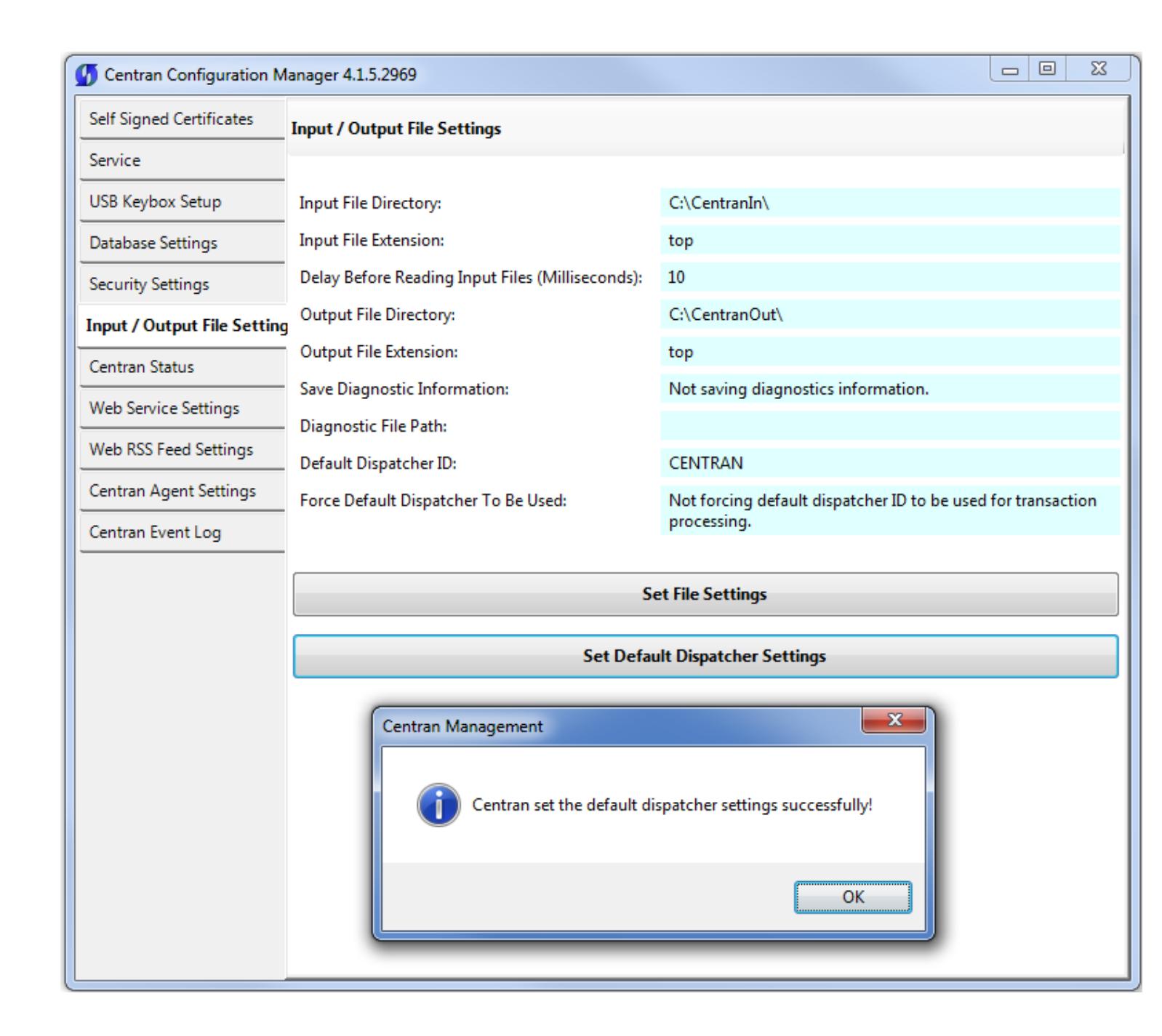Open Web RSS Feed Settings tab

[x=182, y=450]
